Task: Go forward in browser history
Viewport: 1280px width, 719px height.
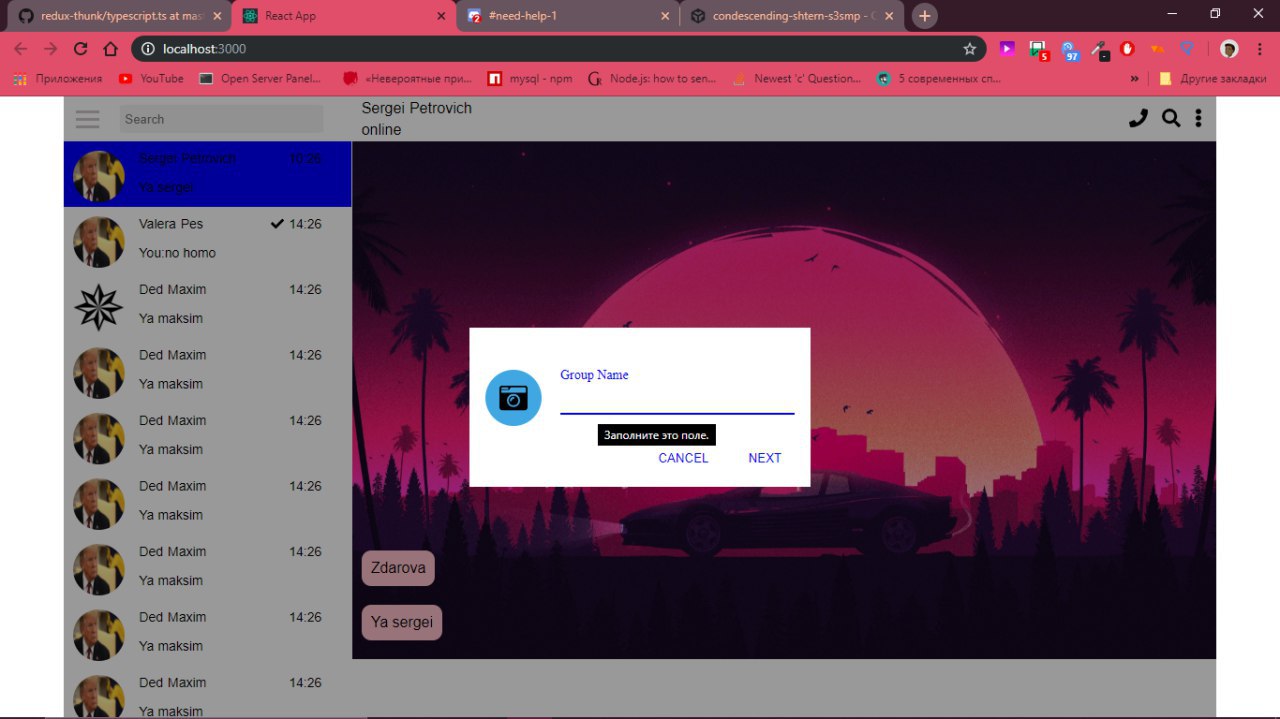Action: tap(50, 49)
